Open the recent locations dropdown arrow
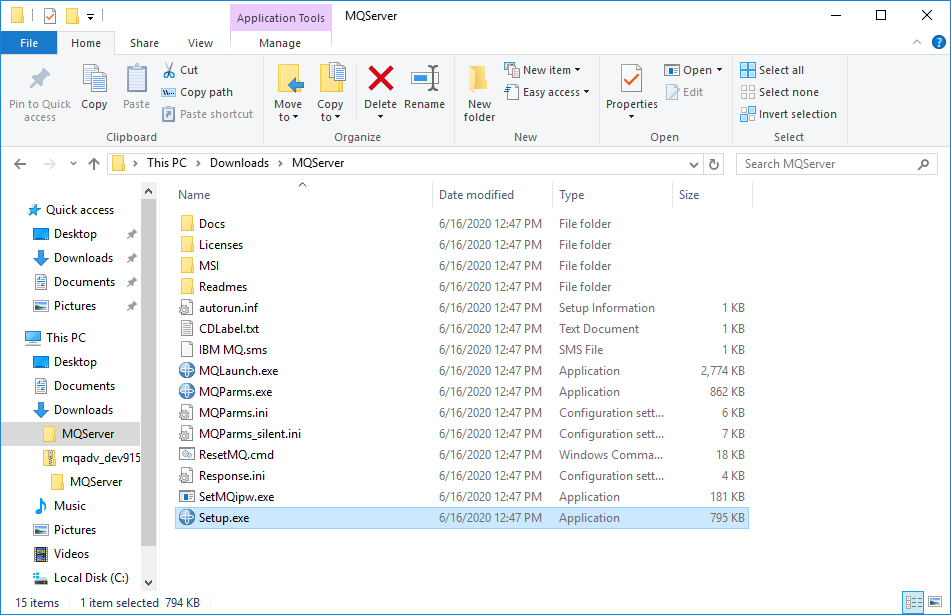 coord(73,164)
